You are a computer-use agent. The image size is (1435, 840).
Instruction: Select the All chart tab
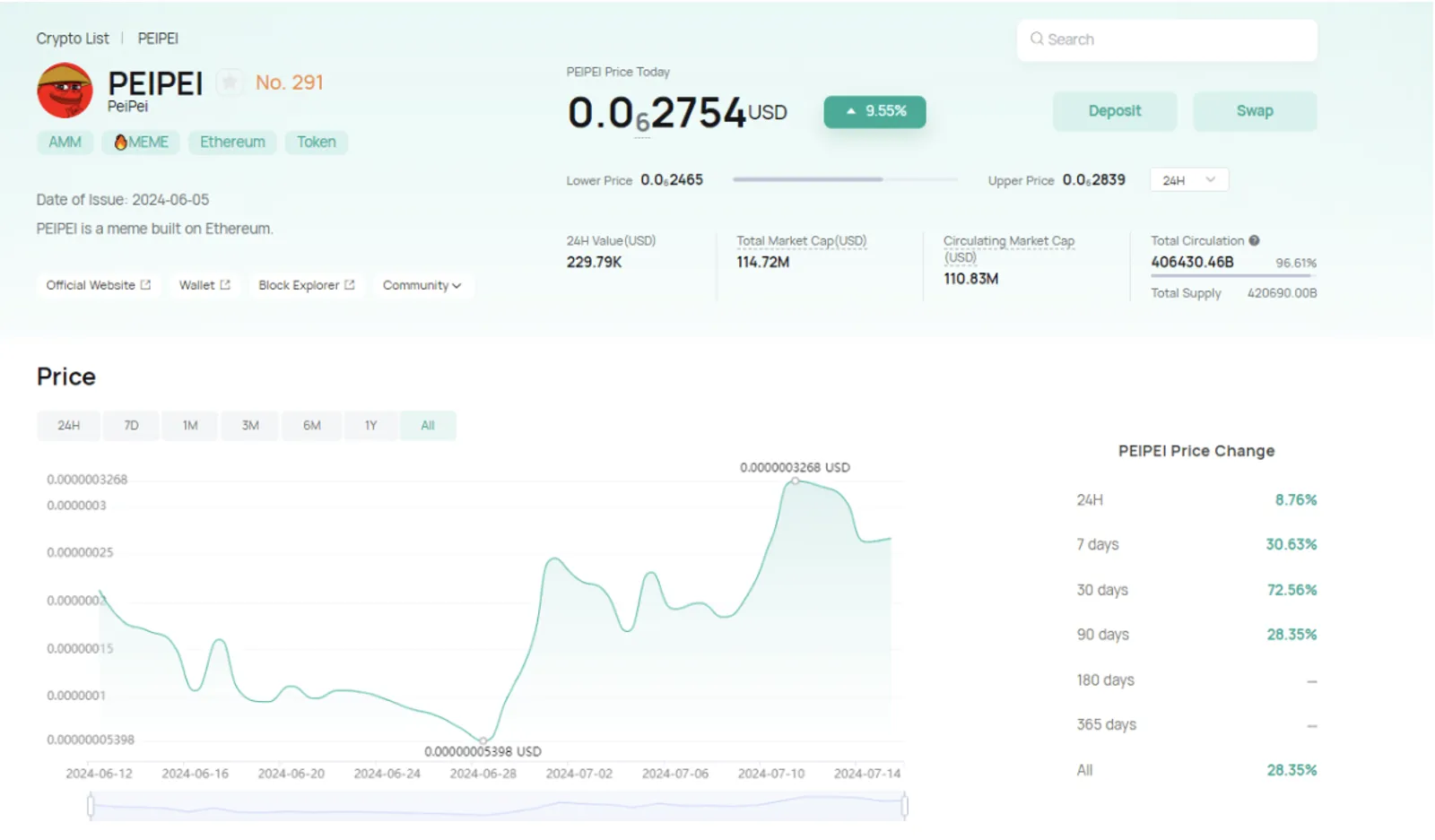coord(428,425)
